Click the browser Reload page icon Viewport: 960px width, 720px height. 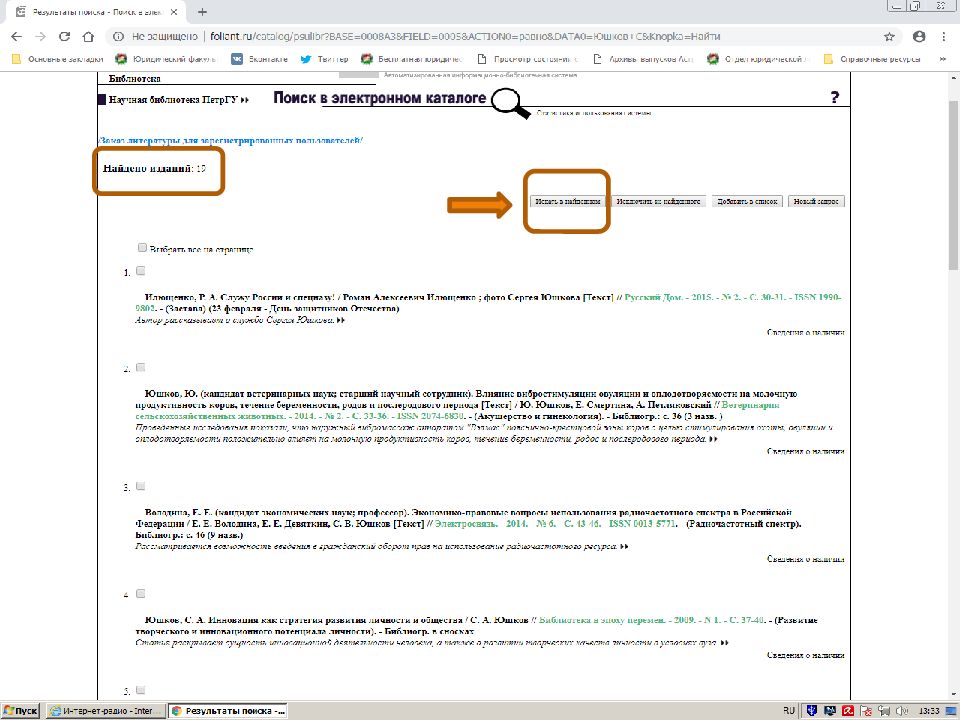[x=64, y=36]
